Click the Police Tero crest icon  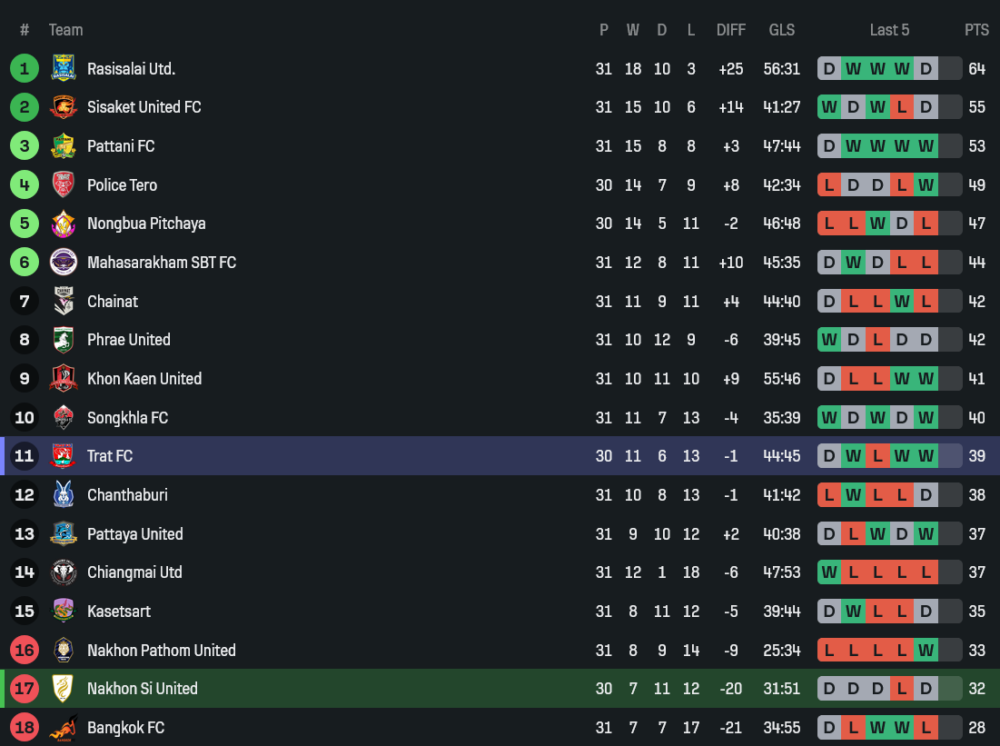(63, 185)
